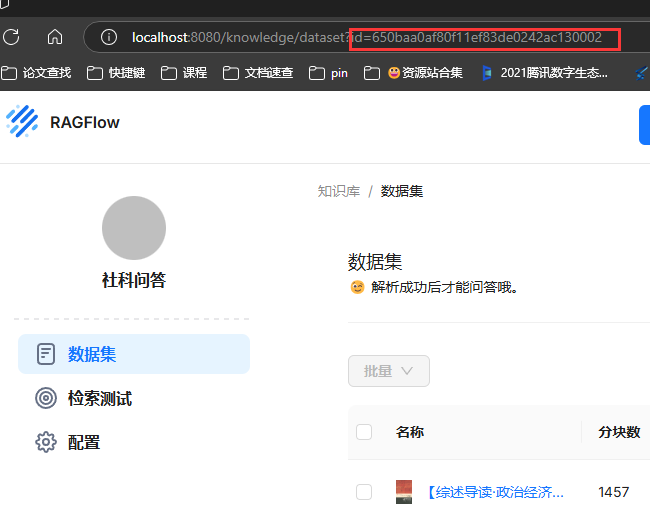Click the browser home icon
Viewport: 650px width, 521px height.
pos(55,38)
